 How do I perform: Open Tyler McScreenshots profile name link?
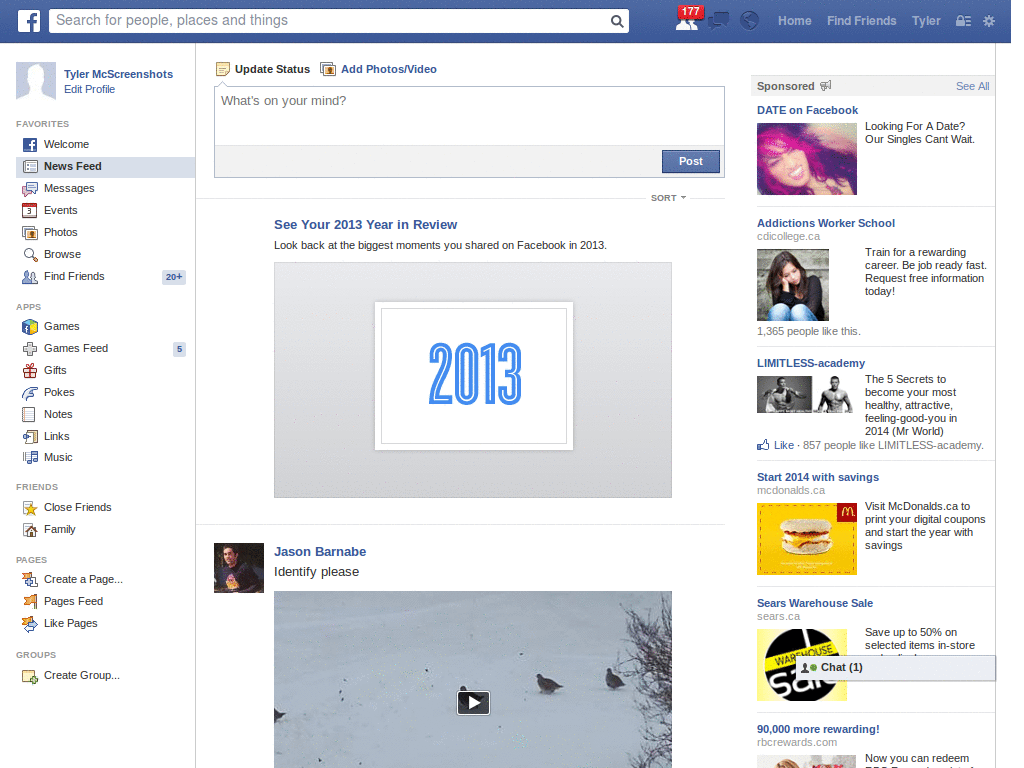(118, 74)
